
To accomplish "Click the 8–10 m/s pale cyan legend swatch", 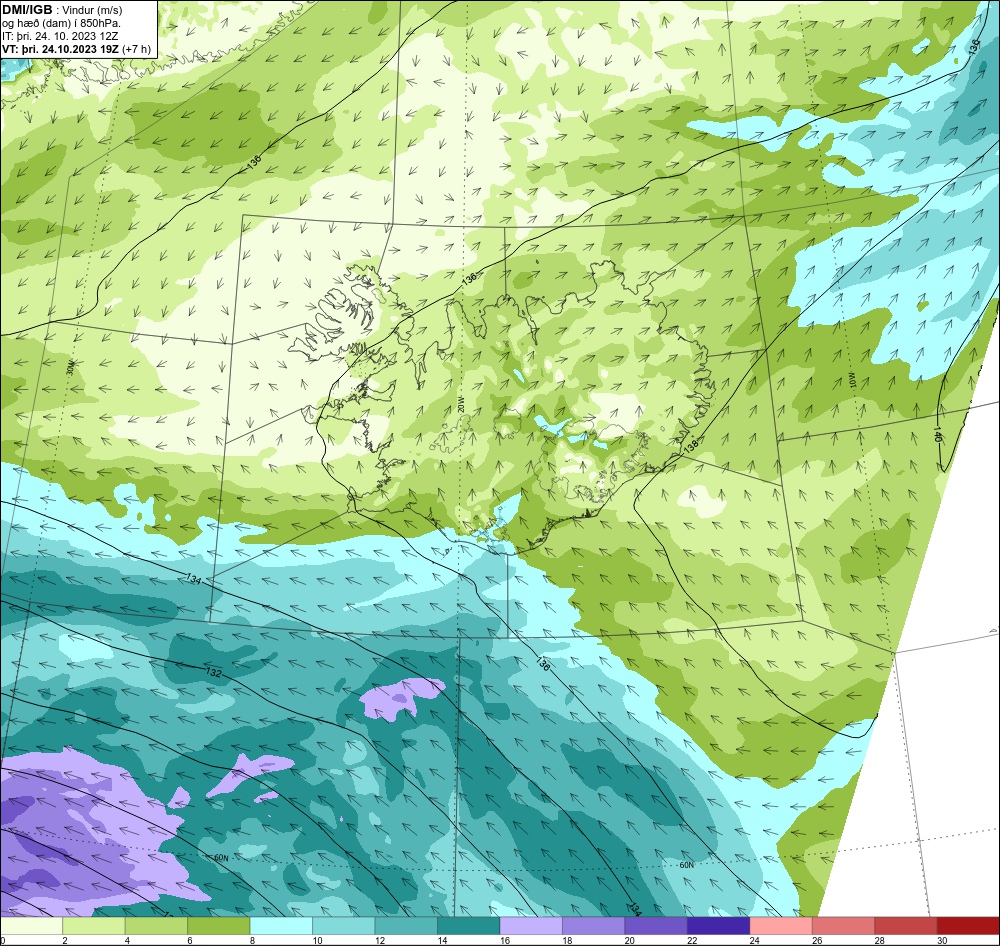I will (281, 926).
